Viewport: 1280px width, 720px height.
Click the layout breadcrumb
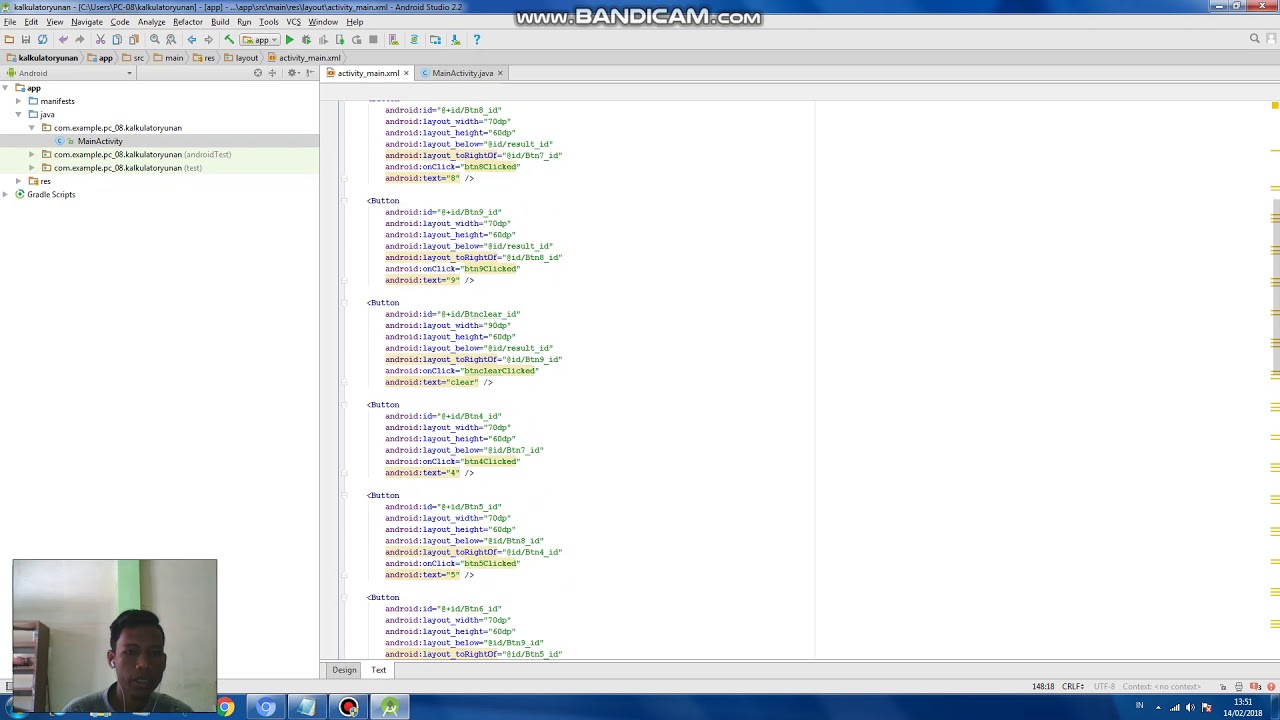click(241, 58)
